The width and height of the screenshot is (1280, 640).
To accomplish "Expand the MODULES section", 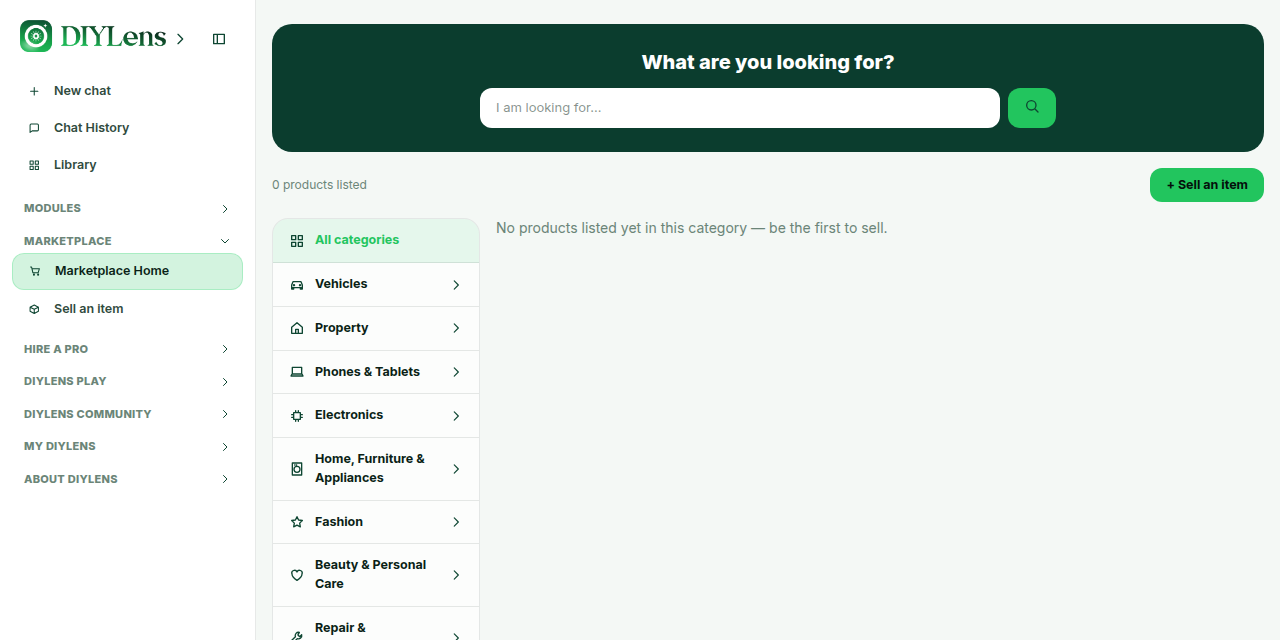I will (225, 209).
